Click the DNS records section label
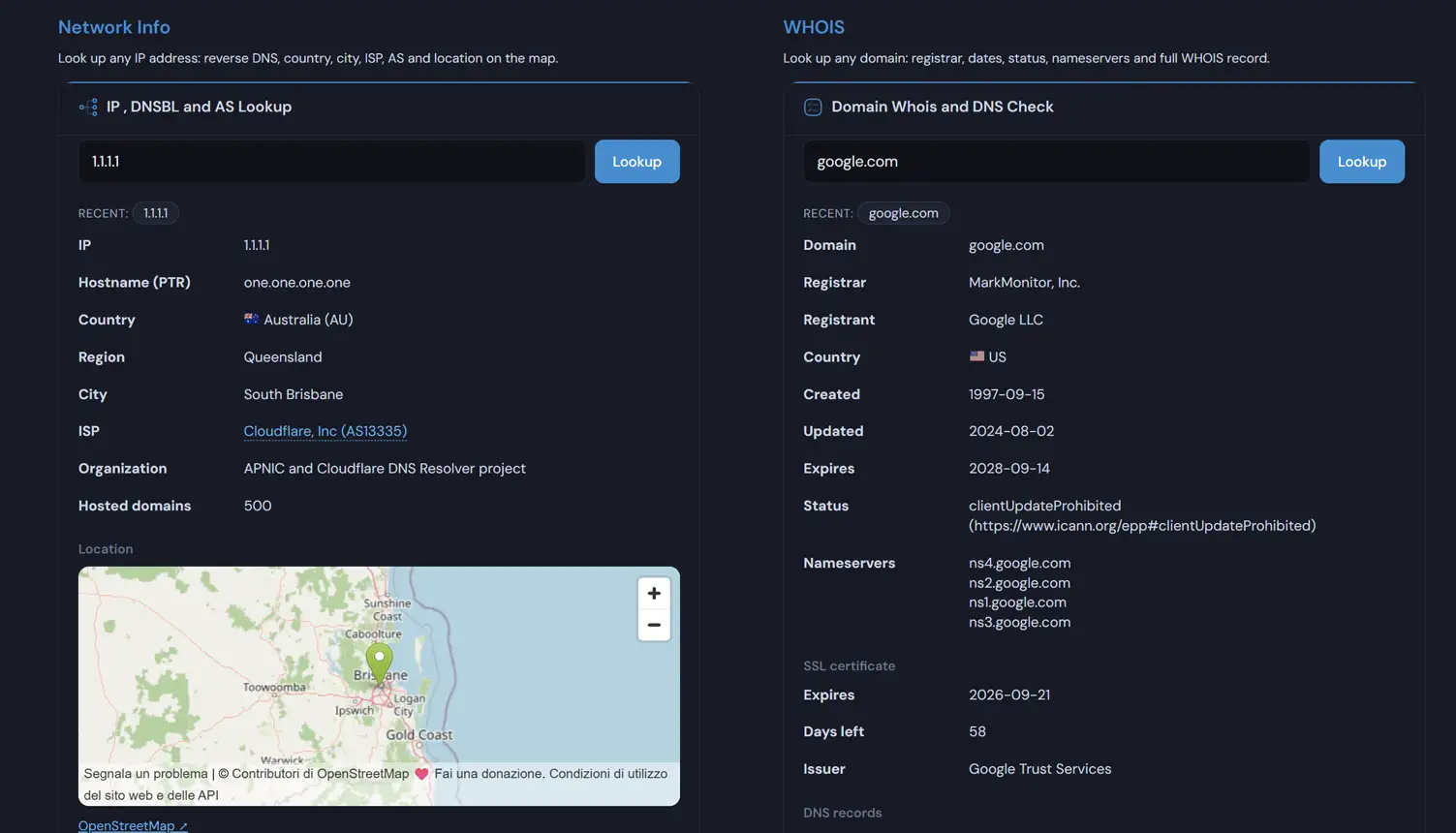The width and height of the screenshot is (1456, 833). [843, 813]
